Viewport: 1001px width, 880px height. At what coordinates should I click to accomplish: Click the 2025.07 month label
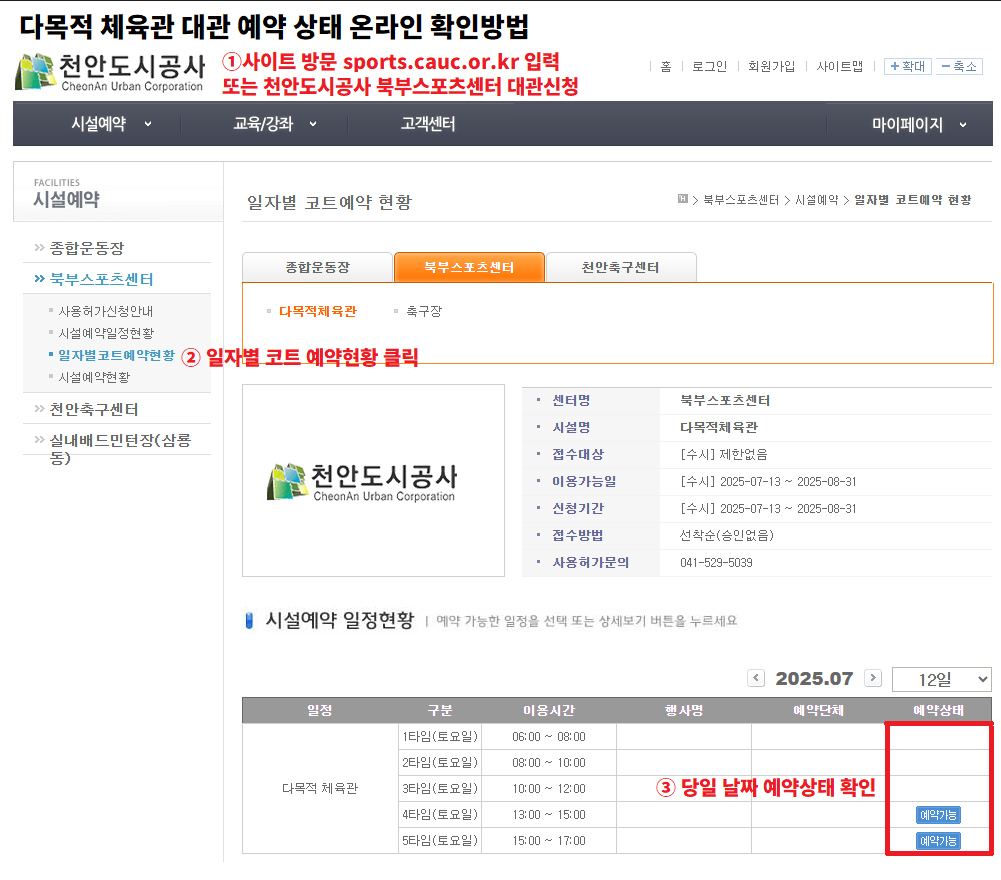click(x=814, y=678)
